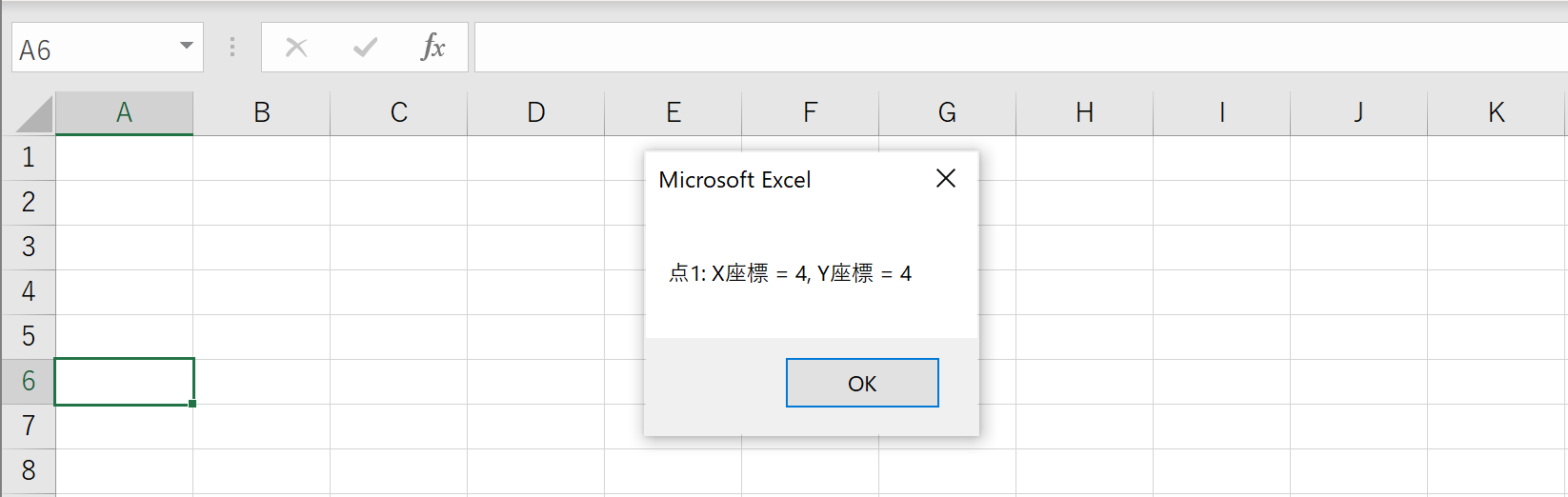Select row 2 header
The height and width of the screenshot is (497, 1568).
[x=29, y=203]
